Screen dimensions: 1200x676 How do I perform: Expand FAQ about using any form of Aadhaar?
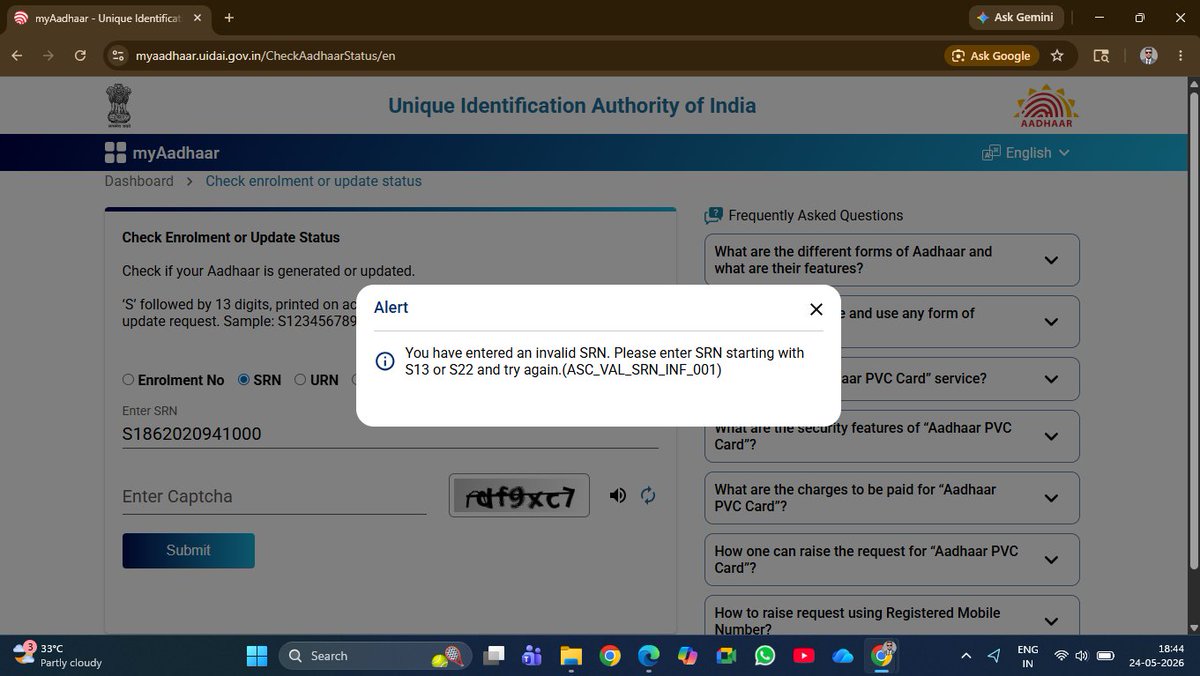[x=892, y=322]
